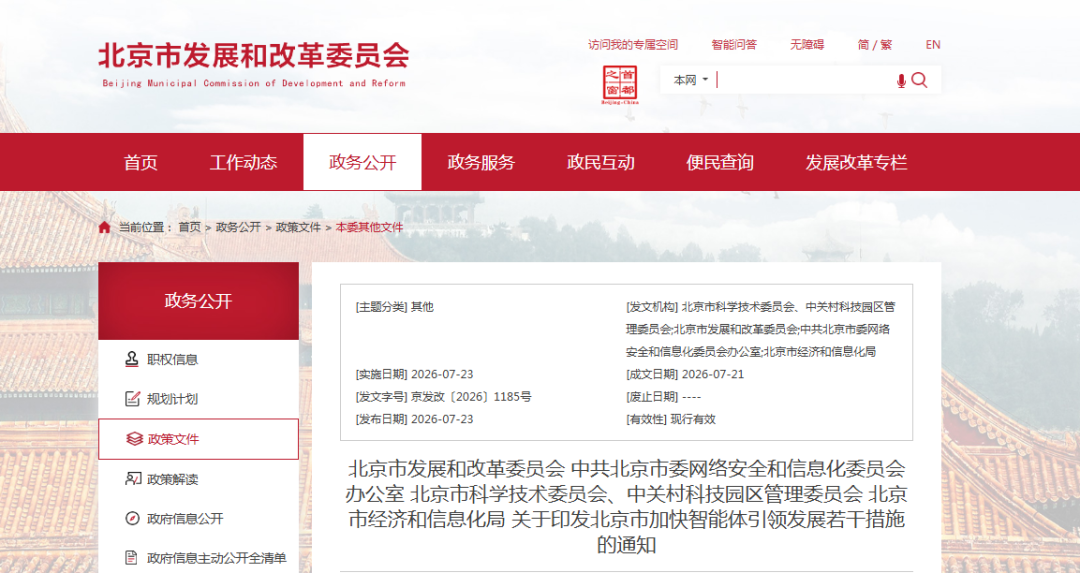Toggle 无障碍 accessibility mode
This screenshot has width=1080, height=573.
(807, 45)
